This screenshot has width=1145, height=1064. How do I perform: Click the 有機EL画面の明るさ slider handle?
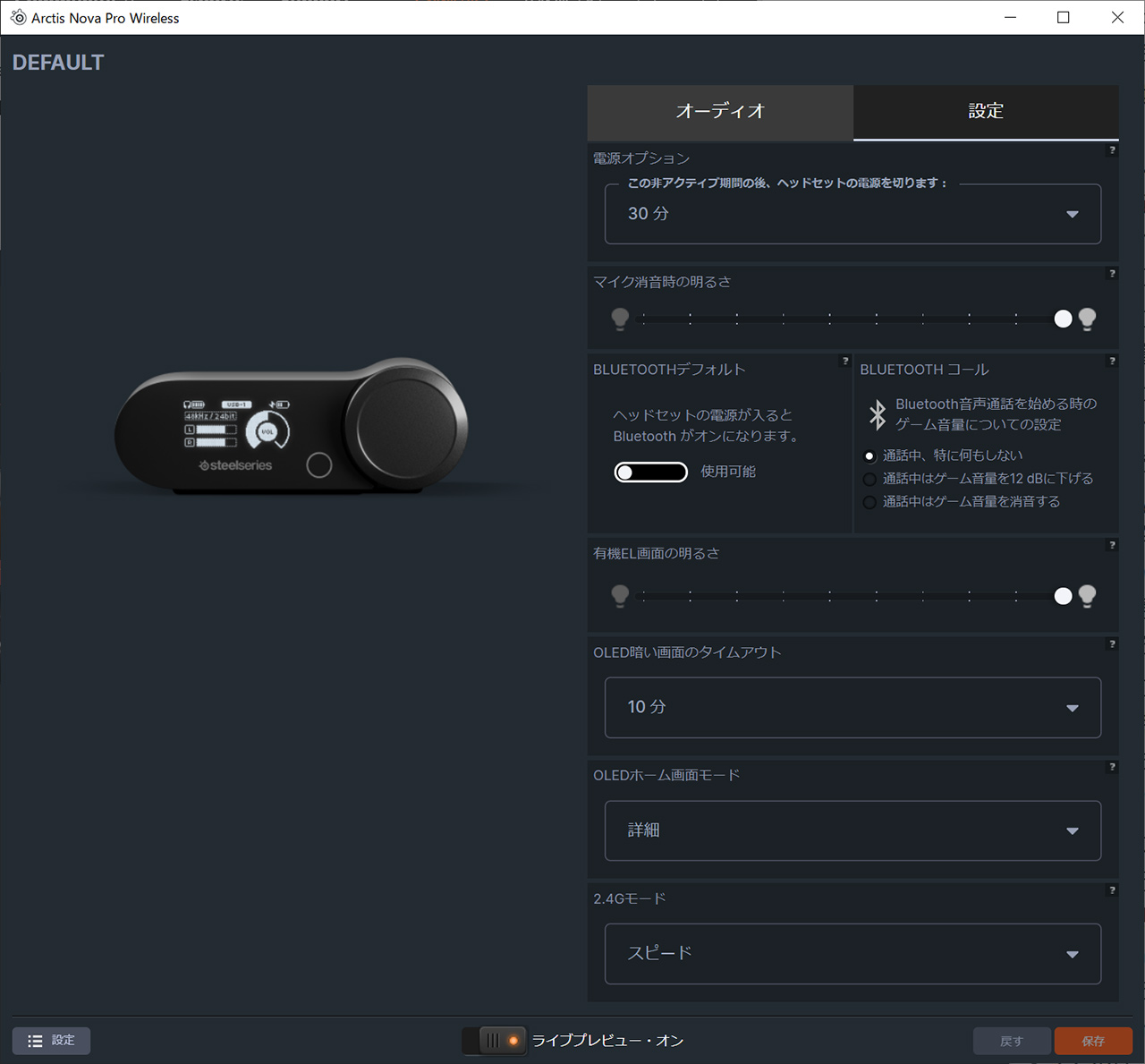click(x=1063, y=596)
